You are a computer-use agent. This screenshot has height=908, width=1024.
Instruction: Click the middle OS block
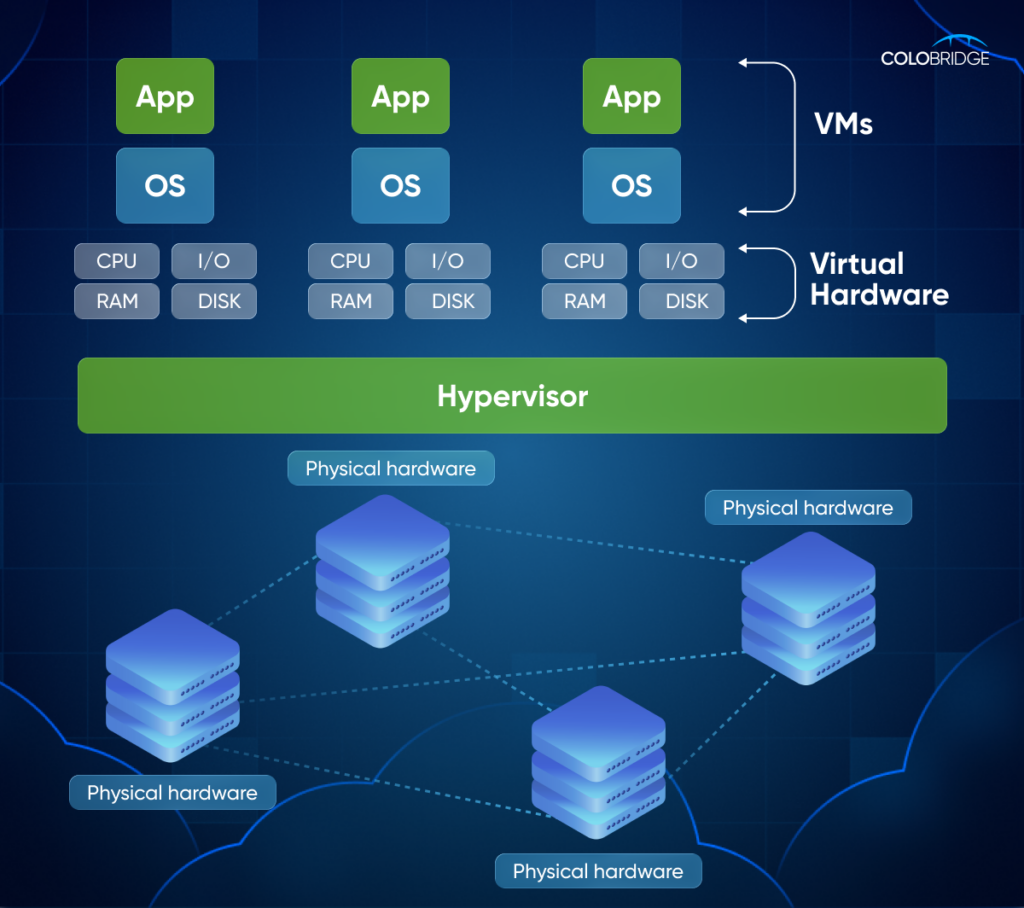(x=400, y=185)
